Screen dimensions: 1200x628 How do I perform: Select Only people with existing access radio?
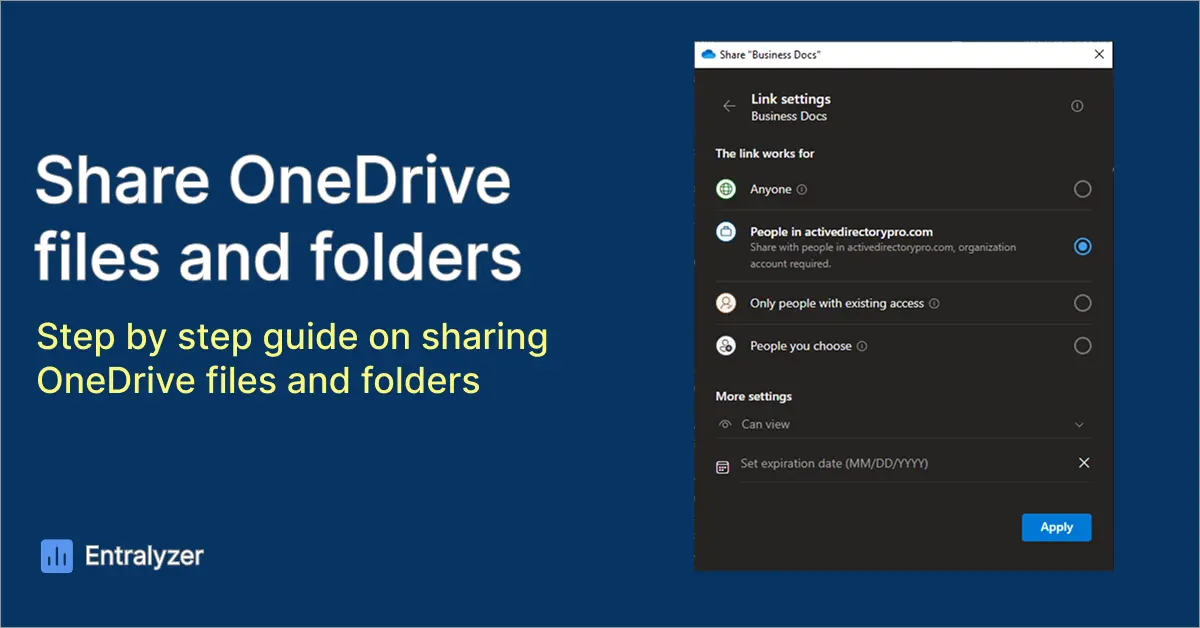pos(1082,303)
